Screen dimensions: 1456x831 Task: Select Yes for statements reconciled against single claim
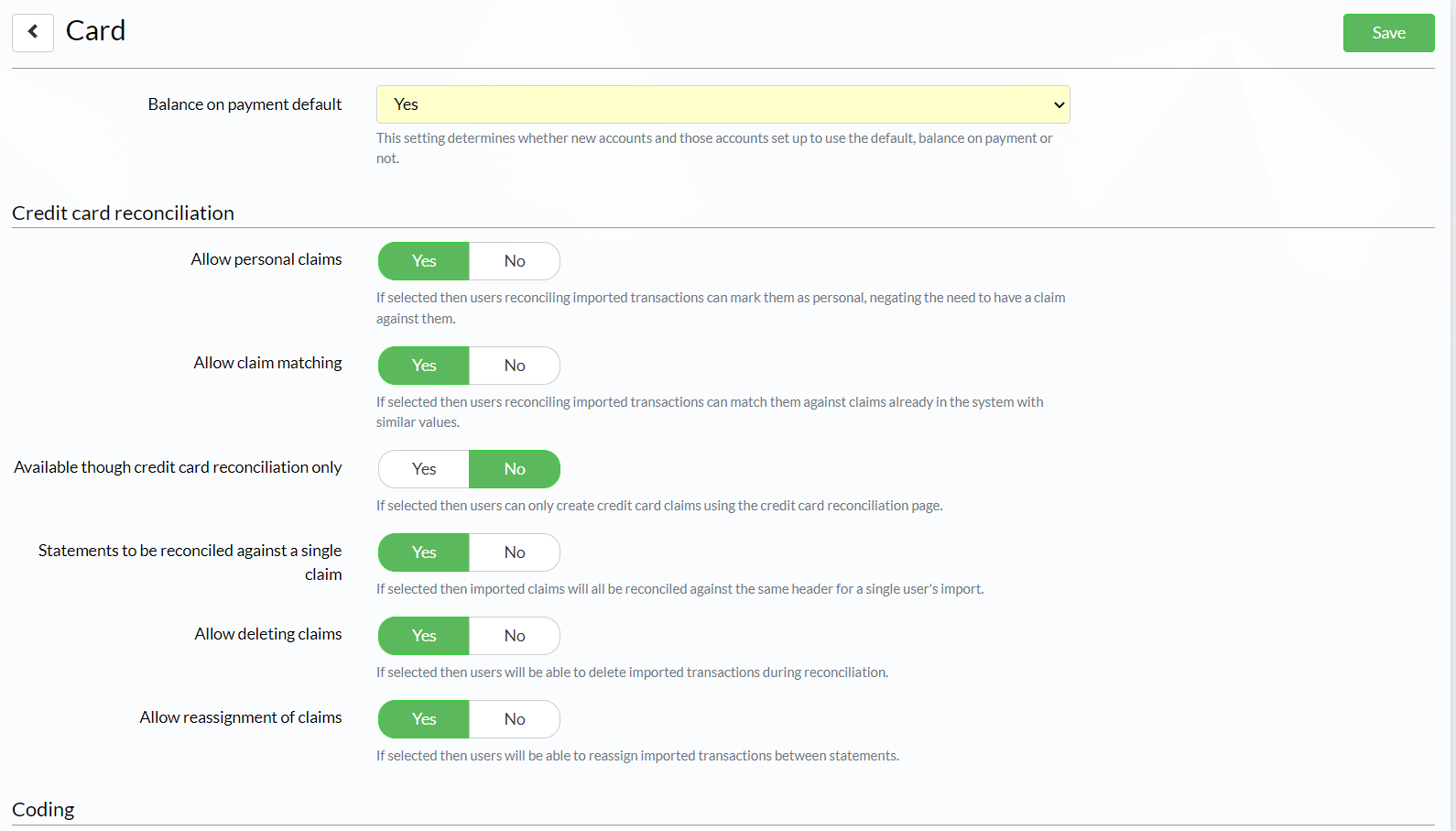(424, 552)
